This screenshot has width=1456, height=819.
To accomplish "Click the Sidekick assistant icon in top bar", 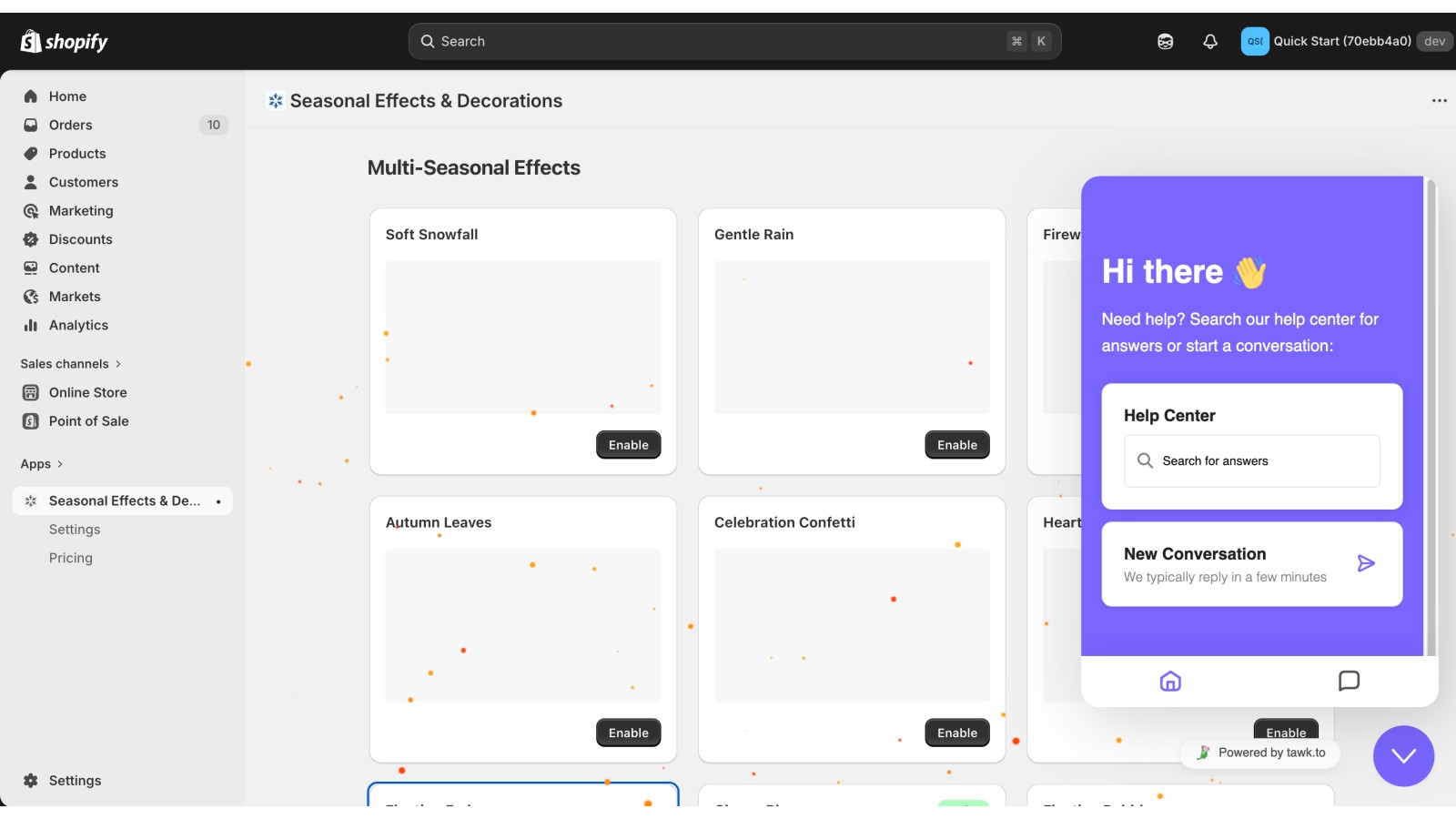I will pyautogui.click(x=1166, y=41).
